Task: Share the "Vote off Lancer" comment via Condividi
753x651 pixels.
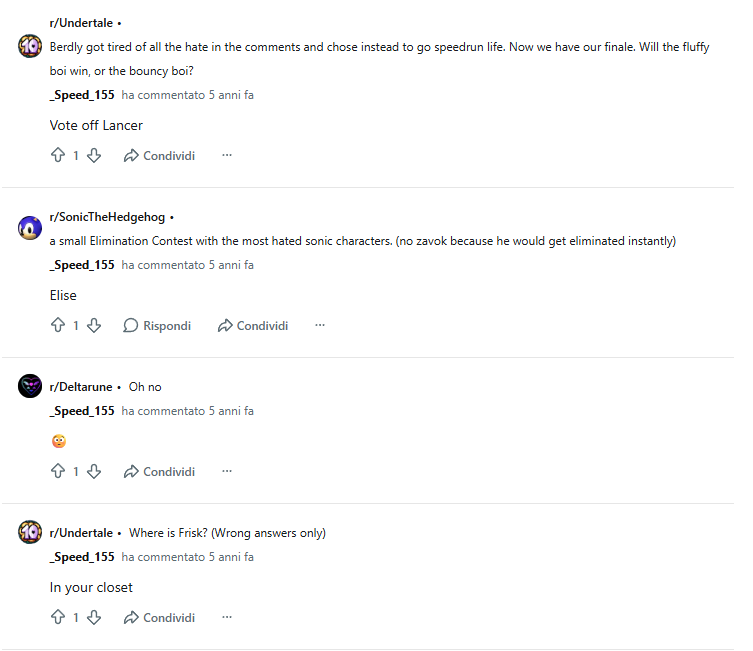Action: click(159, 156)
